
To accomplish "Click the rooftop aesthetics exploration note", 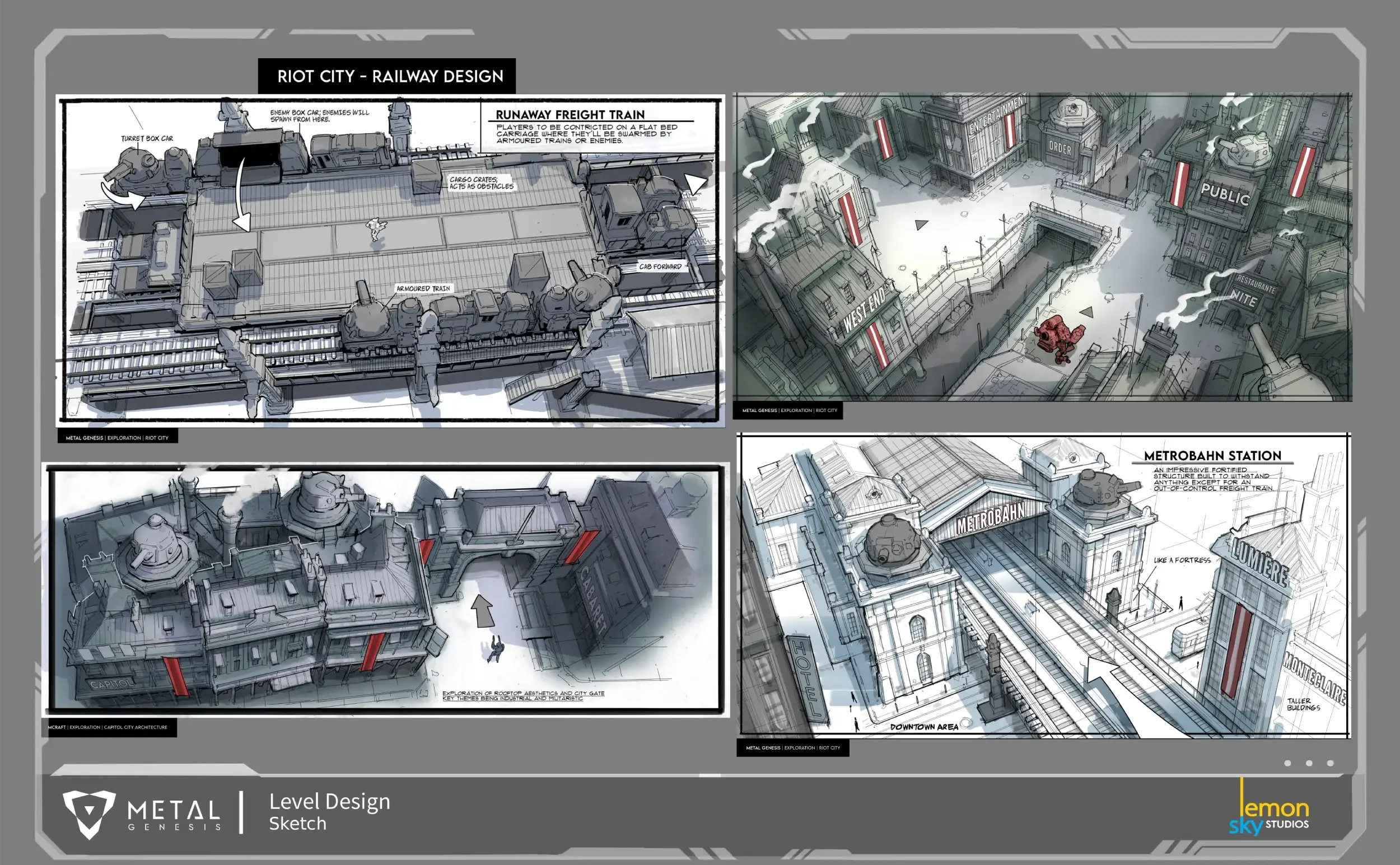I will point(524,696).
